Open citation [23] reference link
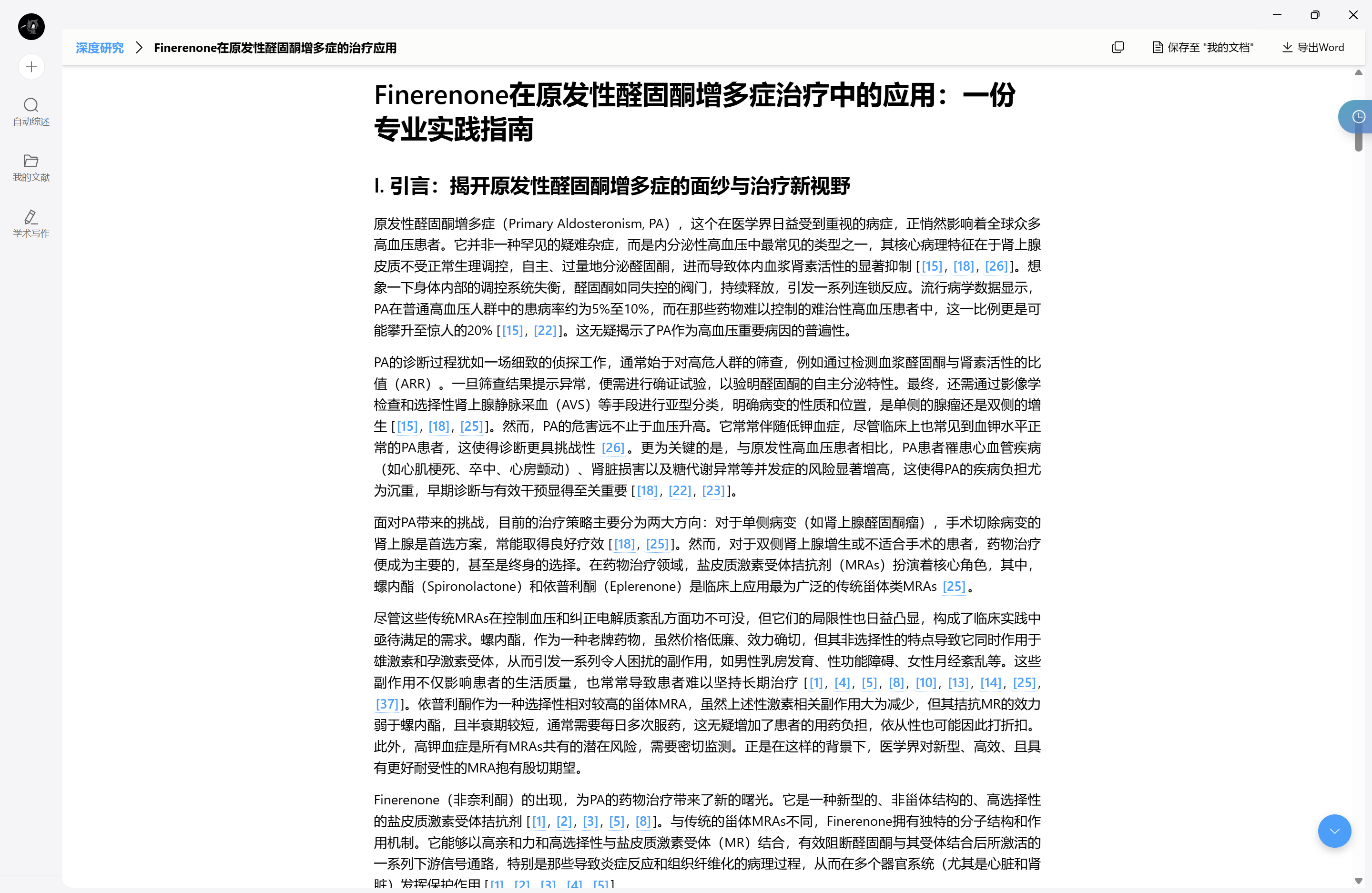Screen dimensions: 1372x893 (713, 491)
